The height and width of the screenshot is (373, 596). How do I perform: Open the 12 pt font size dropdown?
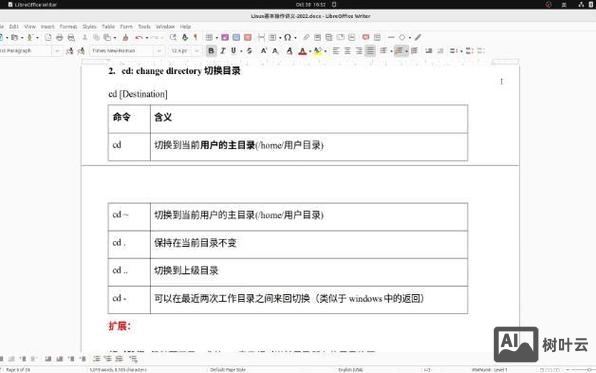[x=197, y=51]
